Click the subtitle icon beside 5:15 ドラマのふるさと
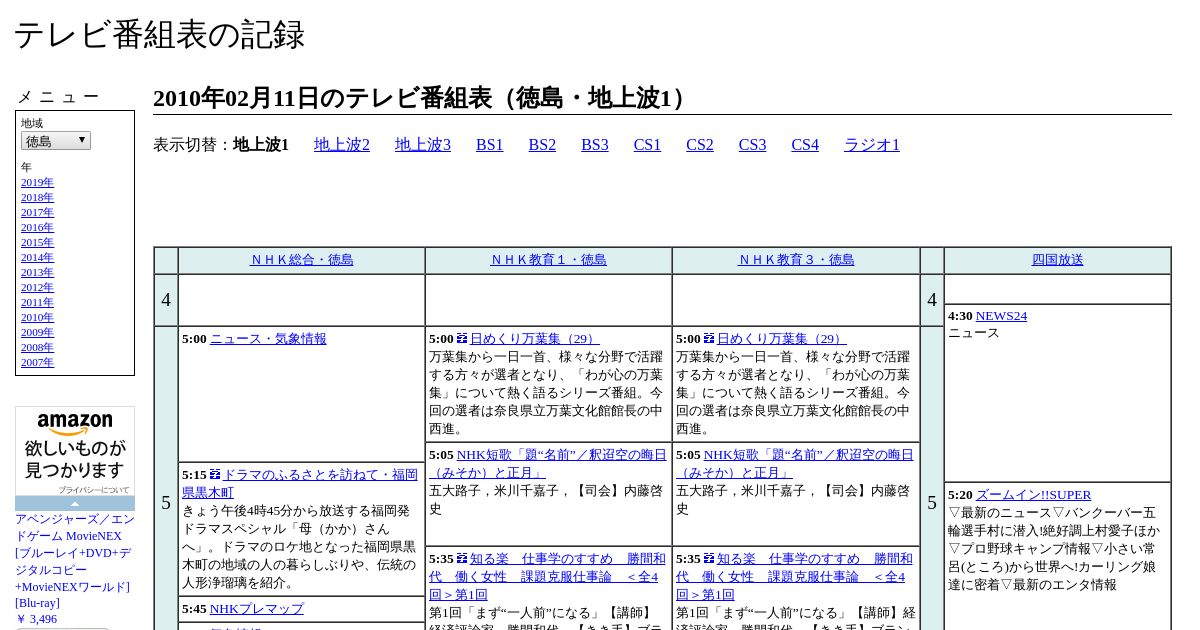 (215, 475)
